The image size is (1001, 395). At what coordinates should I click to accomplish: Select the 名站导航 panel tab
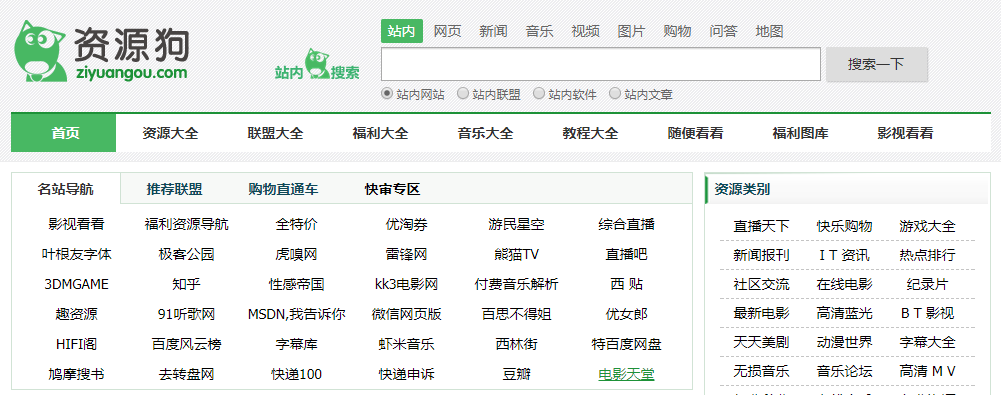click(66, 189)
